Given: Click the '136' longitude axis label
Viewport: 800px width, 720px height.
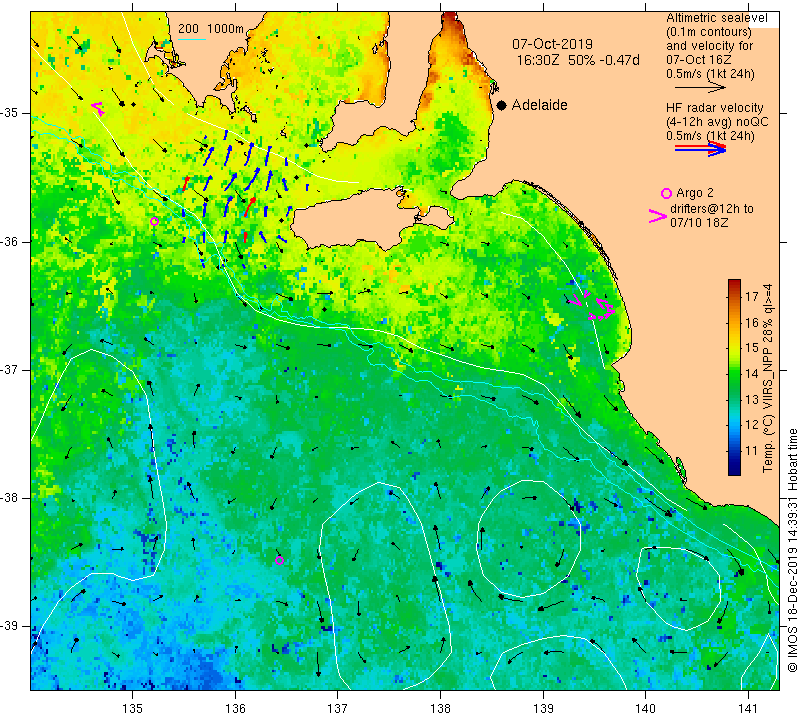Looking at the screenshot, I should 235,708.
